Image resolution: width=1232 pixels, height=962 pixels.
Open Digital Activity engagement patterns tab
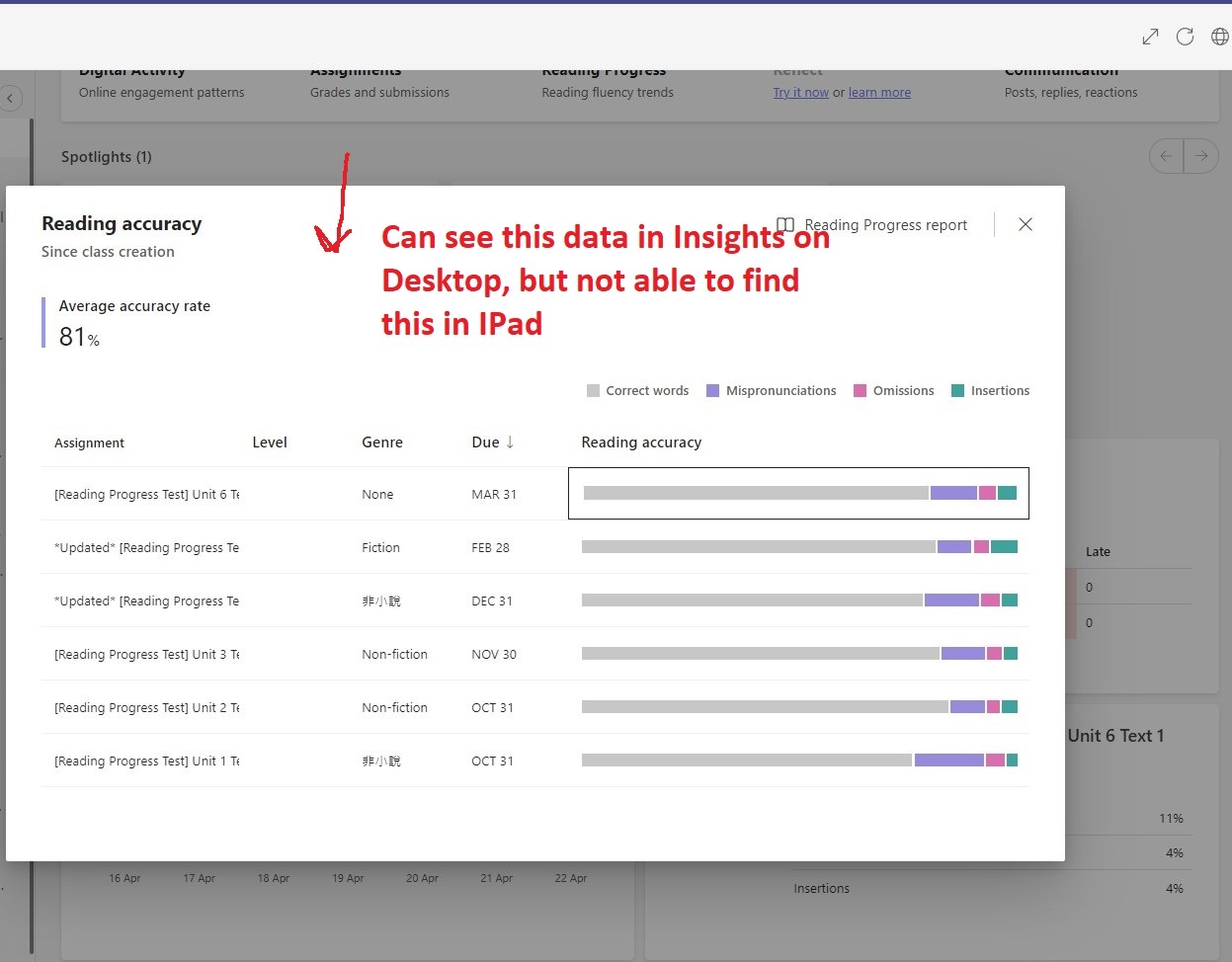click(161, 83)
